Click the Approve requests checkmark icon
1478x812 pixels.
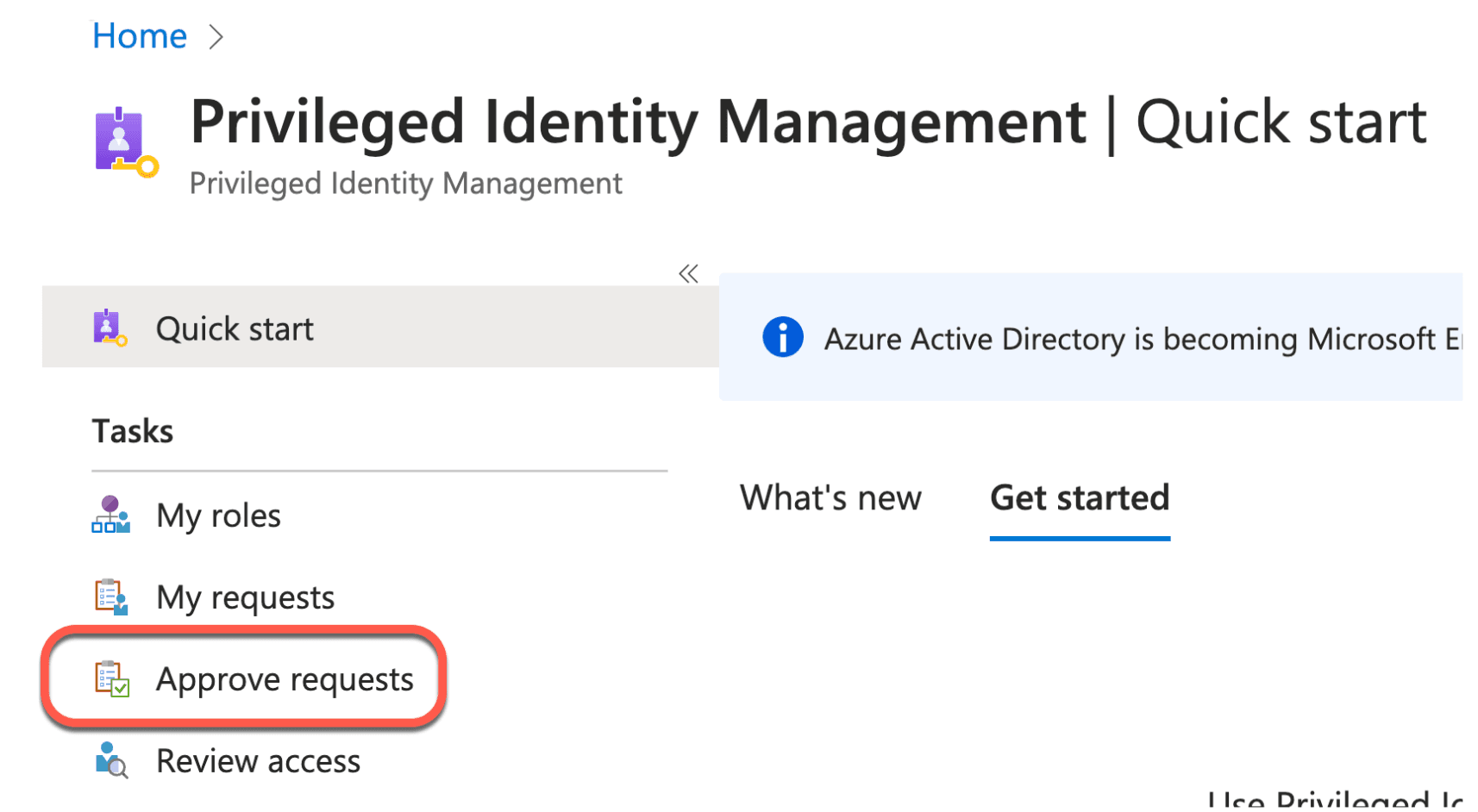pos(111,679)
